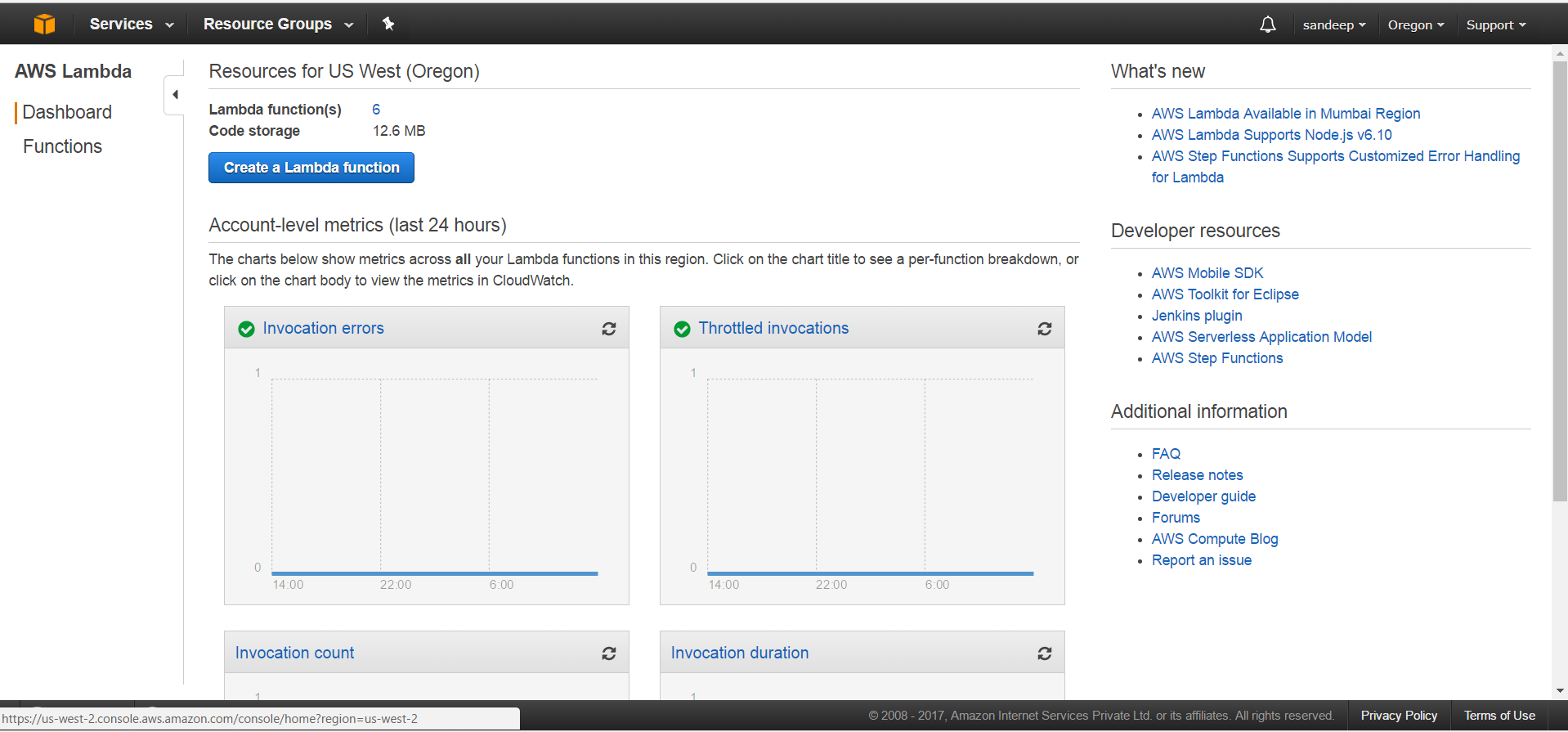Open AWS Lambda Available in Mumbai Region
Viewport: 1568px width, 732px height.
(1286, 114)
